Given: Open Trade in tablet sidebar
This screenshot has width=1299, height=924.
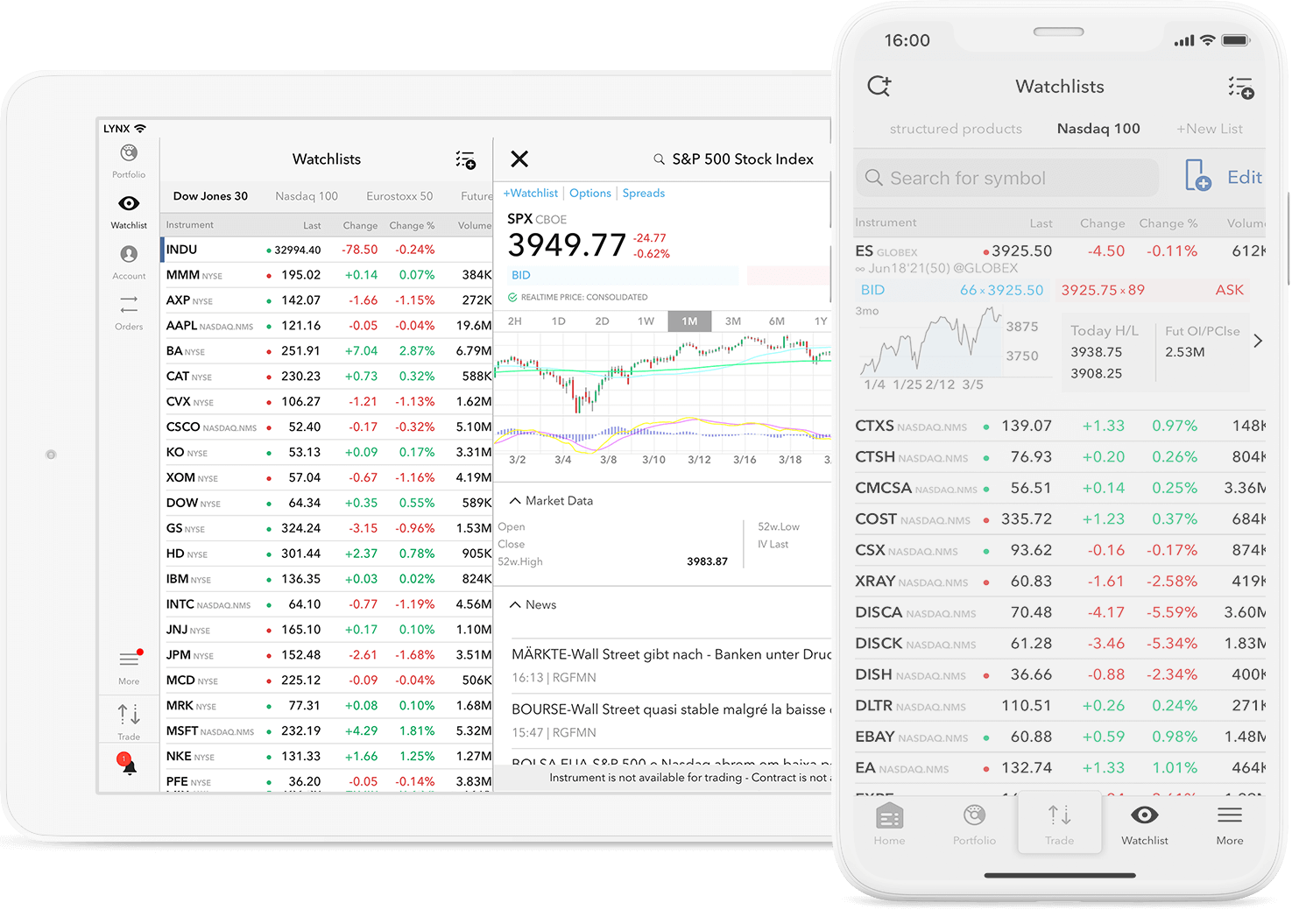Looking at the screenshot, I should (x=129, y=723).
